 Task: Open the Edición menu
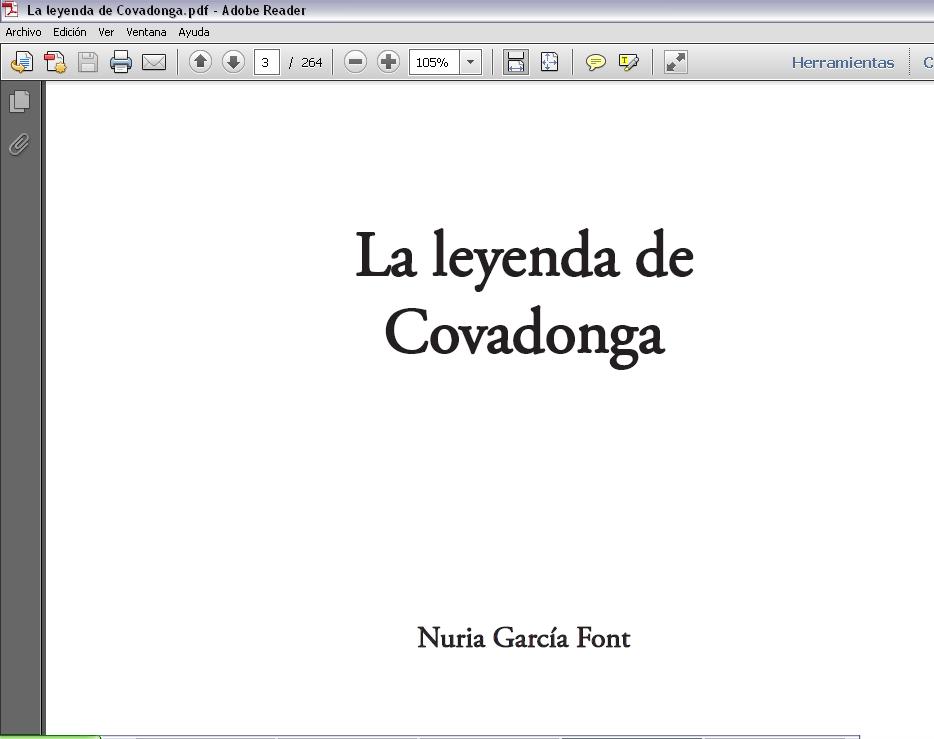70,32
